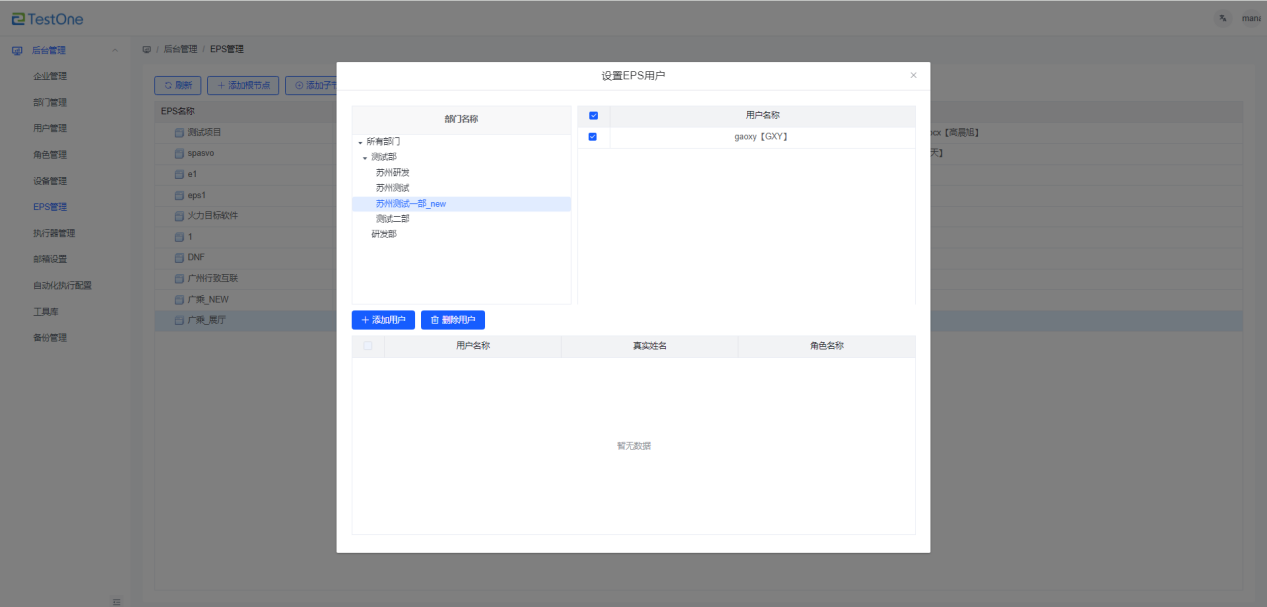Tick the select-all checkbox in the lower user table

[x=368, y=346]
